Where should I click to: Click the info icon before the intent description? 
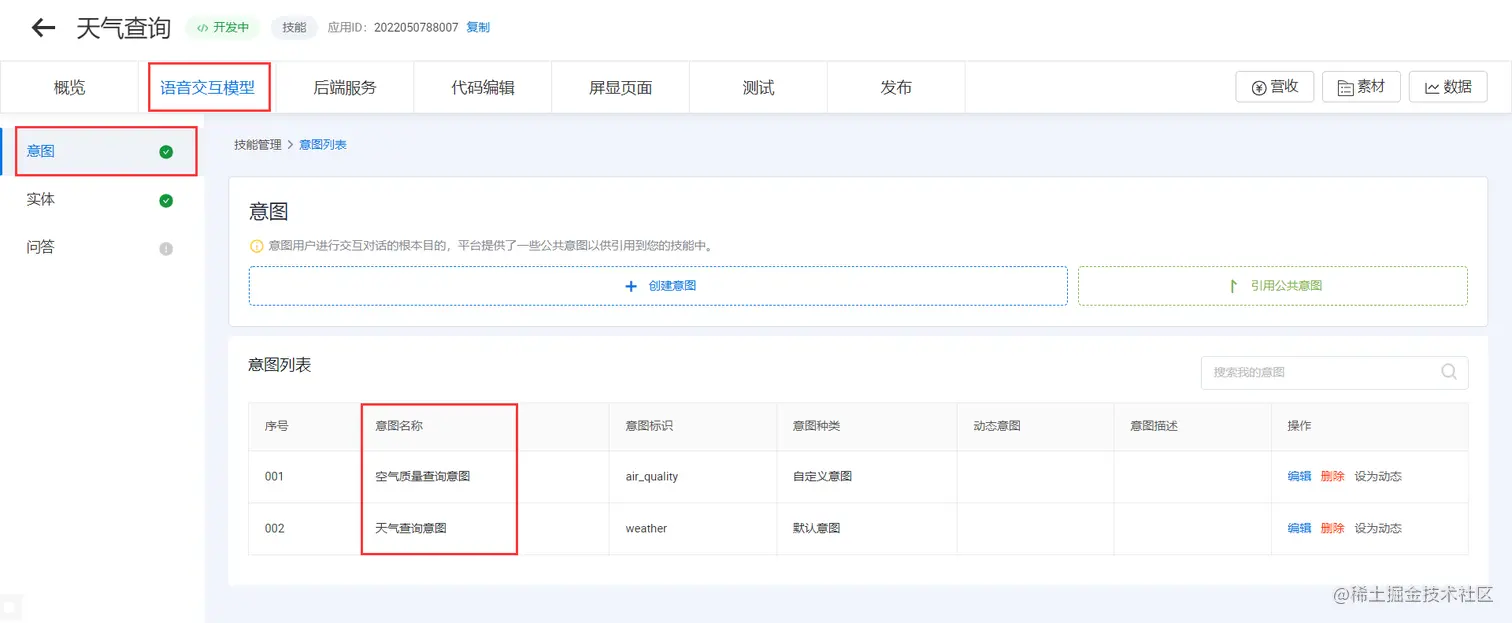256,245
